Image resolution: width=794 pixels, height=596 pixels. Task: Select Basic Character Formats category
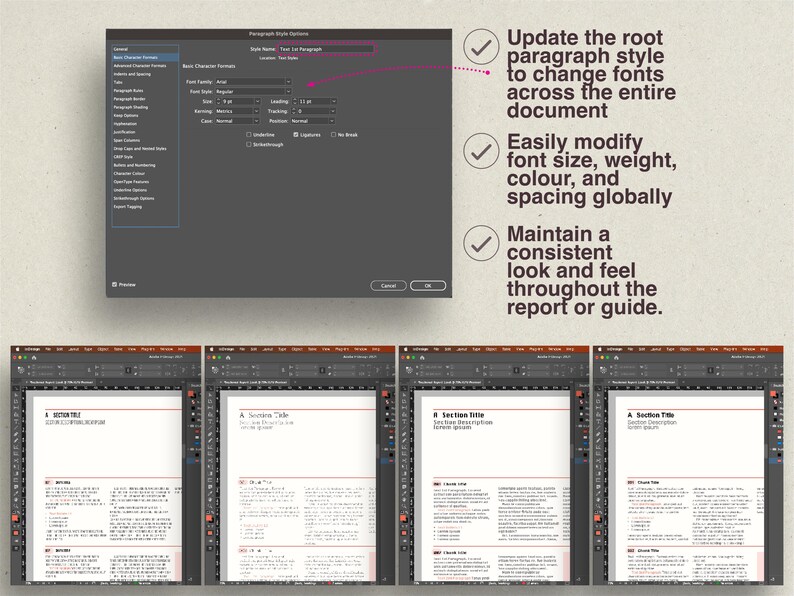145,57
